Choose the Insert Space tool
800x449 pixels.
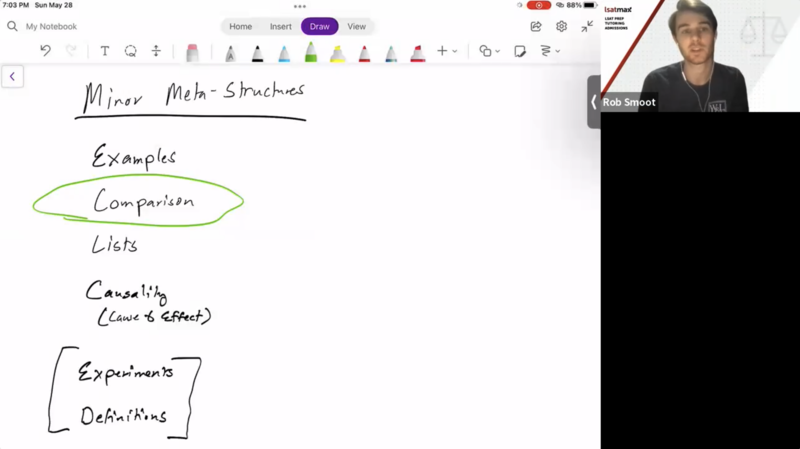point(156,51)
